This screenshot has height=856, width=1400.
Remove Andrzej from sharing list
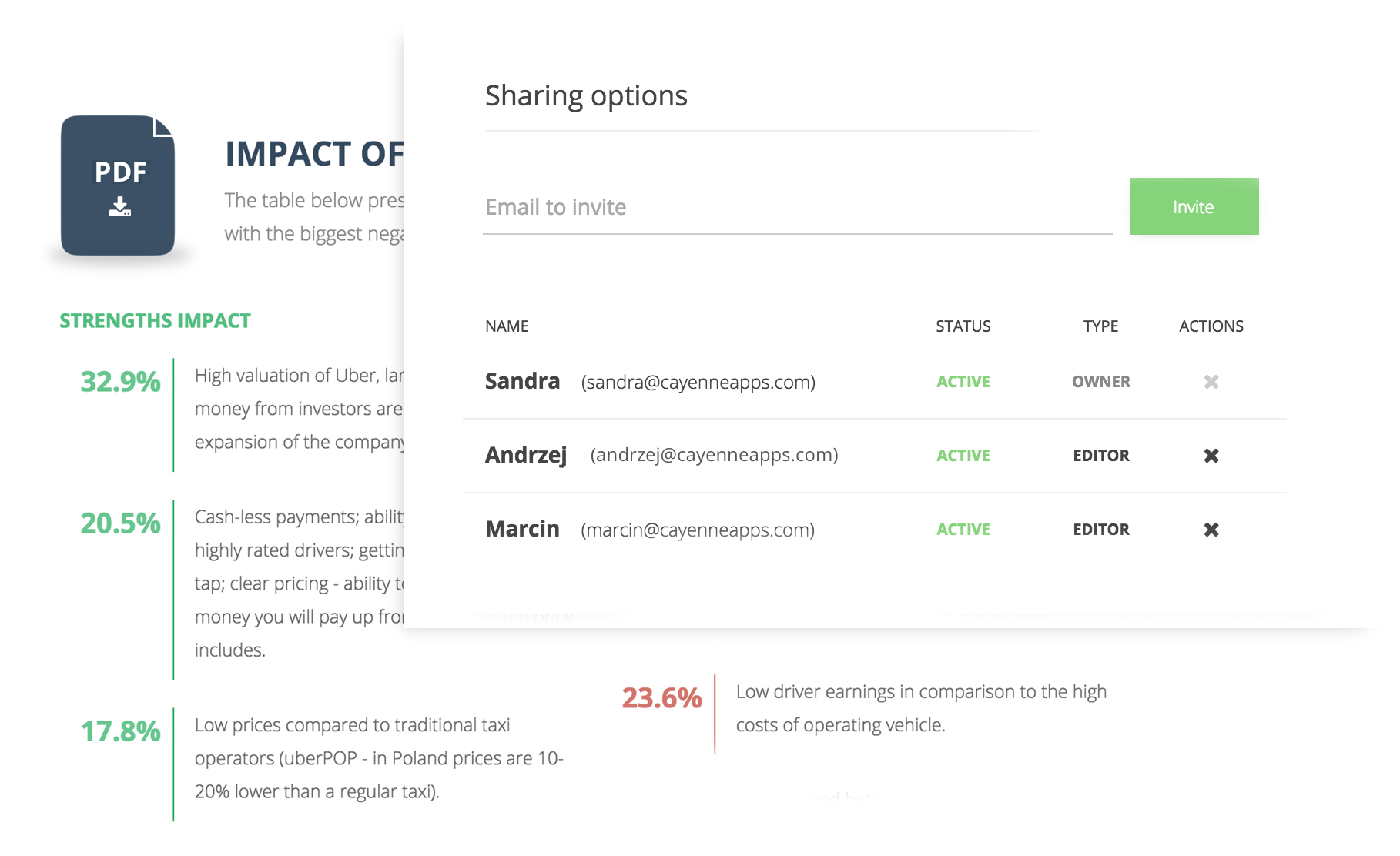[1211, 456]
